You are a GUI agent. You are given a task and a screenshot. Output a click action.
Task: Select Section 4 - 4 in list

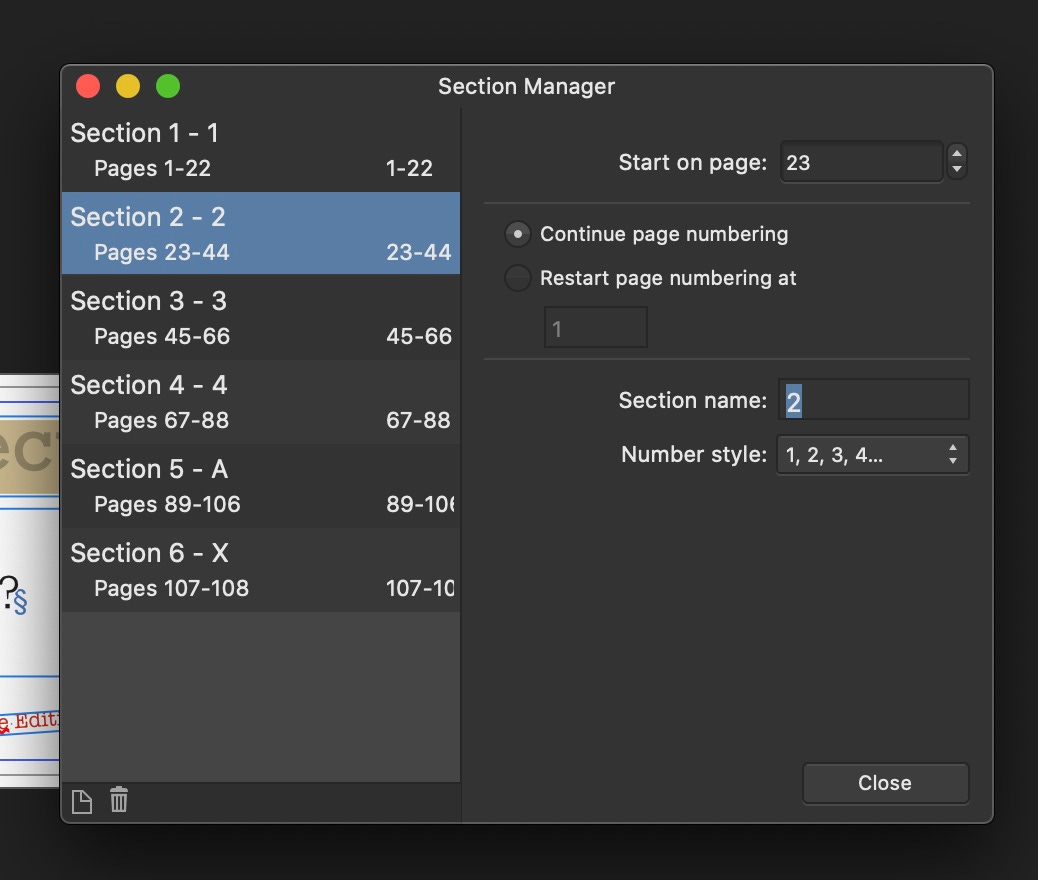260,402
